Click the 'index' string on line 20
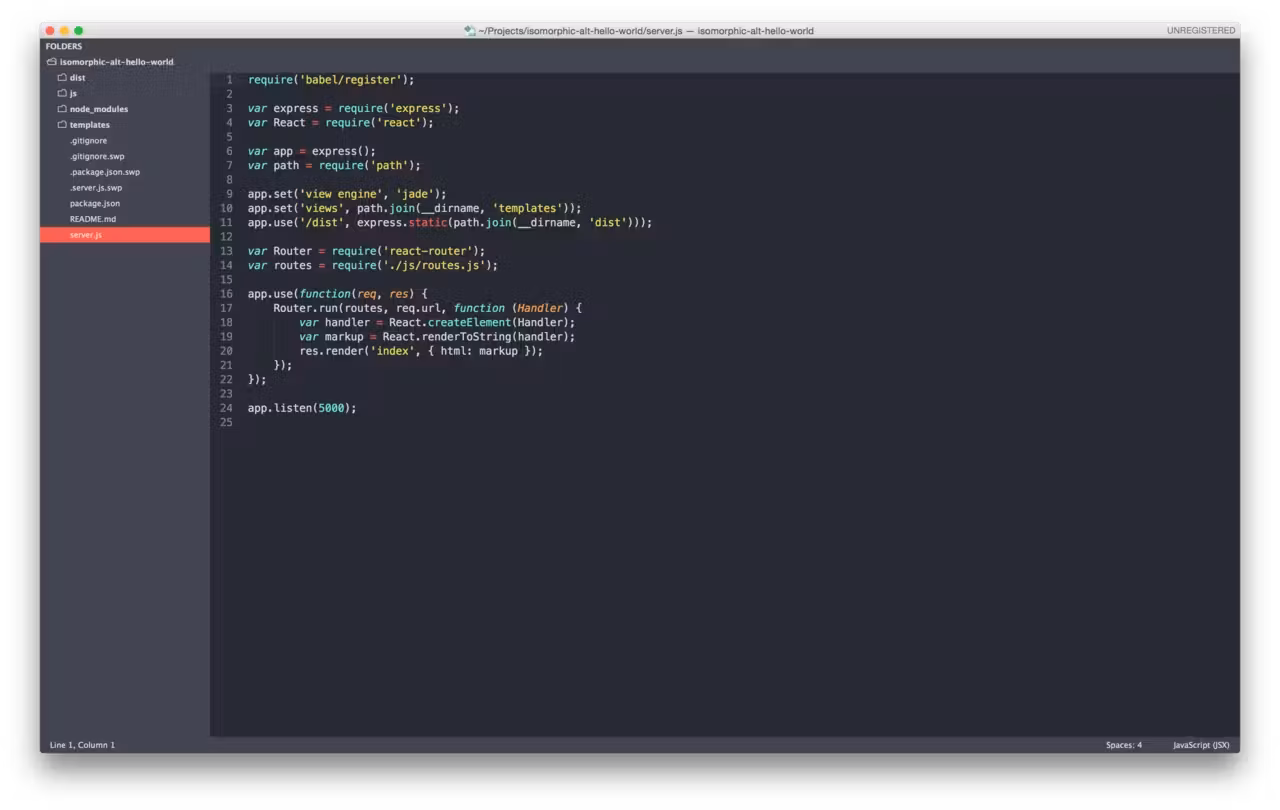Viewport: 1280px width, 810px height. [x=392, y=351]
